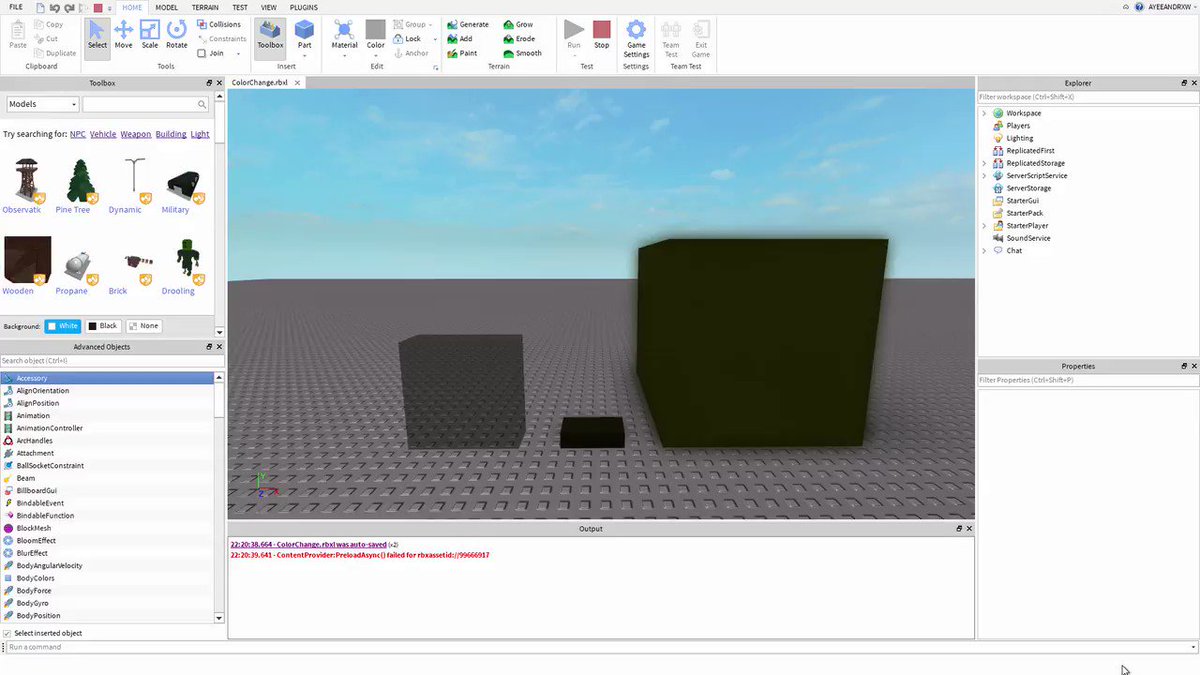Switch to the MODEL ribbon tab
The width and height of the screenshot is (1200, 675).
pos(166,7)
